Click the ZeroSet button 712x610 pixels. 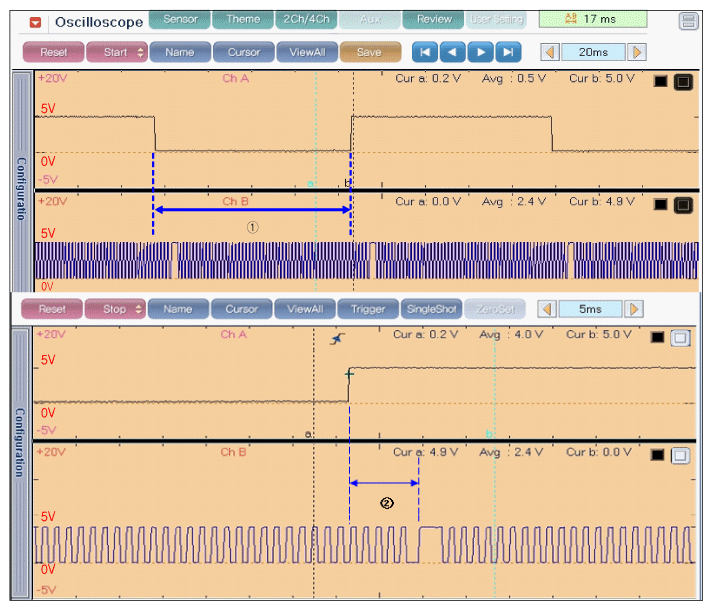click(495, 309)
